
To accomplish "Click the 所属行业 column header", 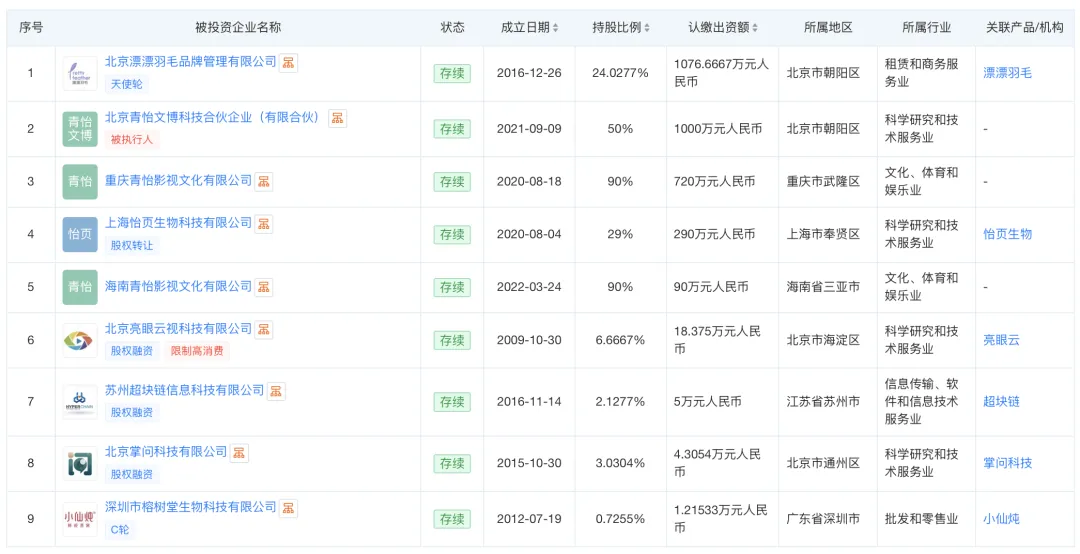I will point(926,28).
